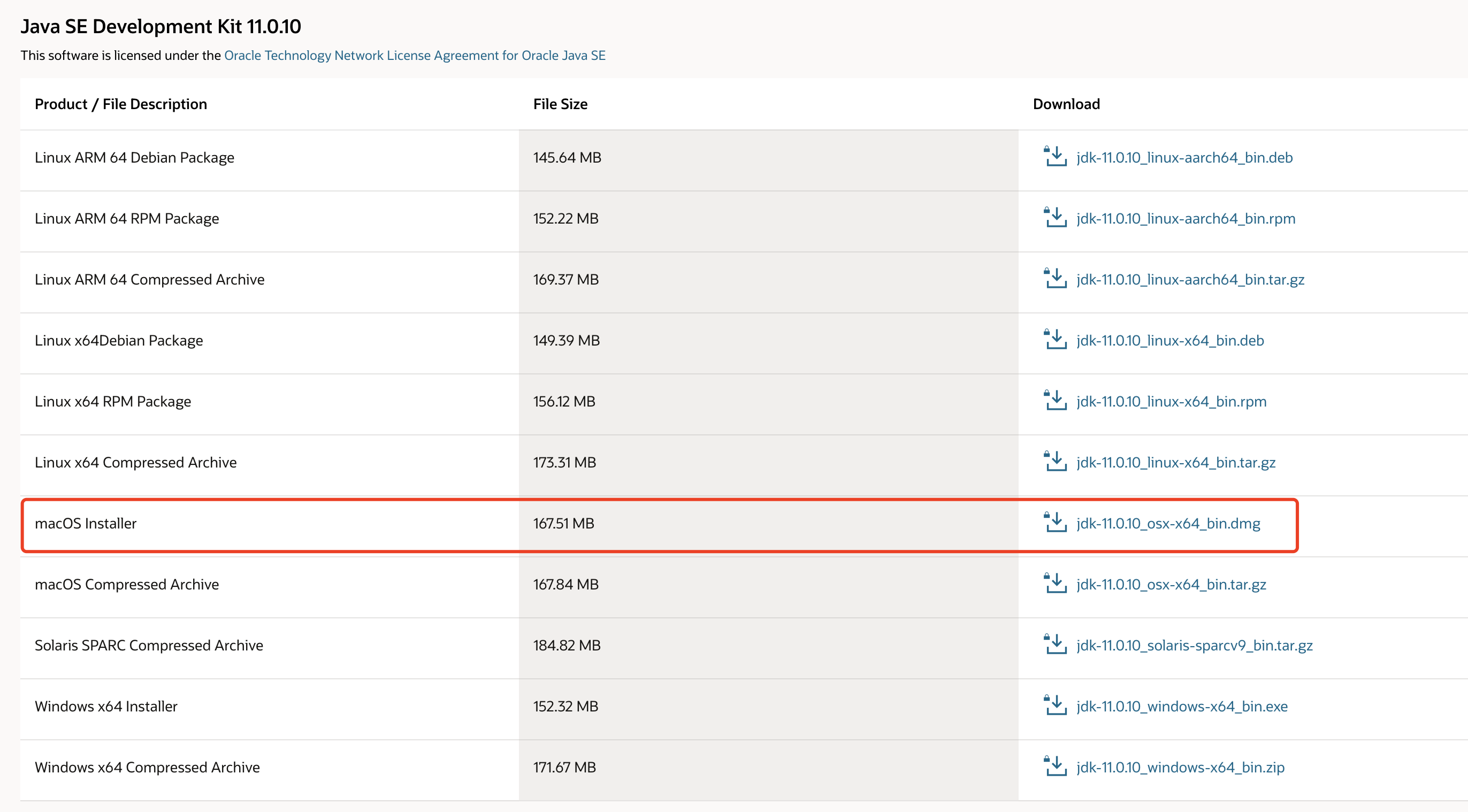
Task: Download jdk-11.0.10_linux-aarch64_bin.deb link
Action: point(1184,157)
